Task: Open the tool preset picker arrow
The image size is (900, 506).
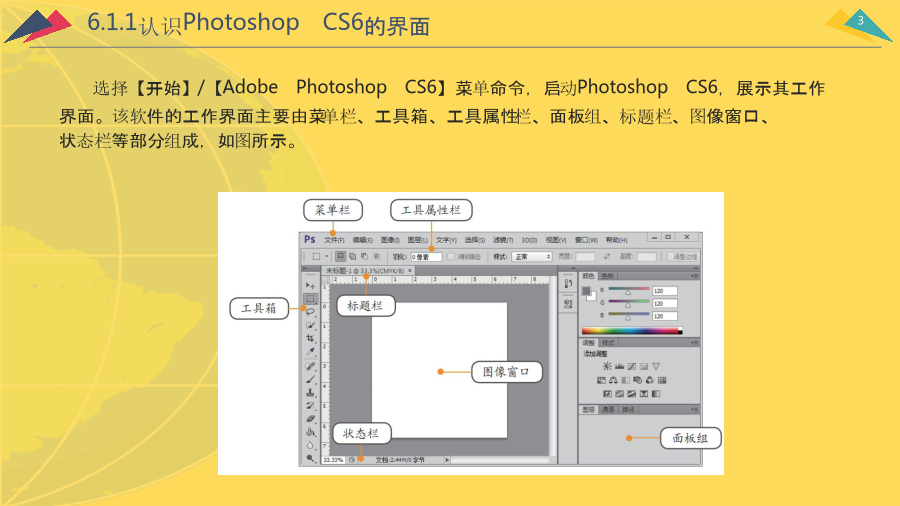Action: click(327, 256)
